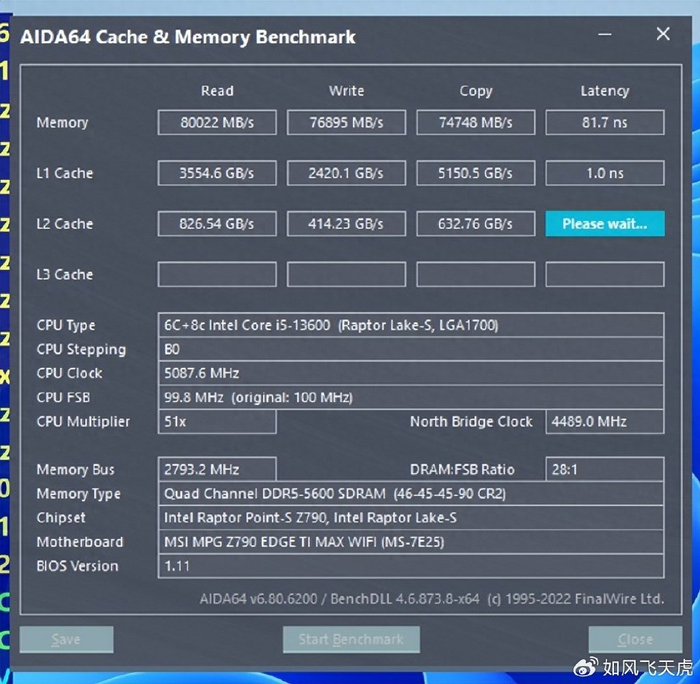Click the L1 Cache row label
This screenshot has height=684, width=700.
pos(65,173)
